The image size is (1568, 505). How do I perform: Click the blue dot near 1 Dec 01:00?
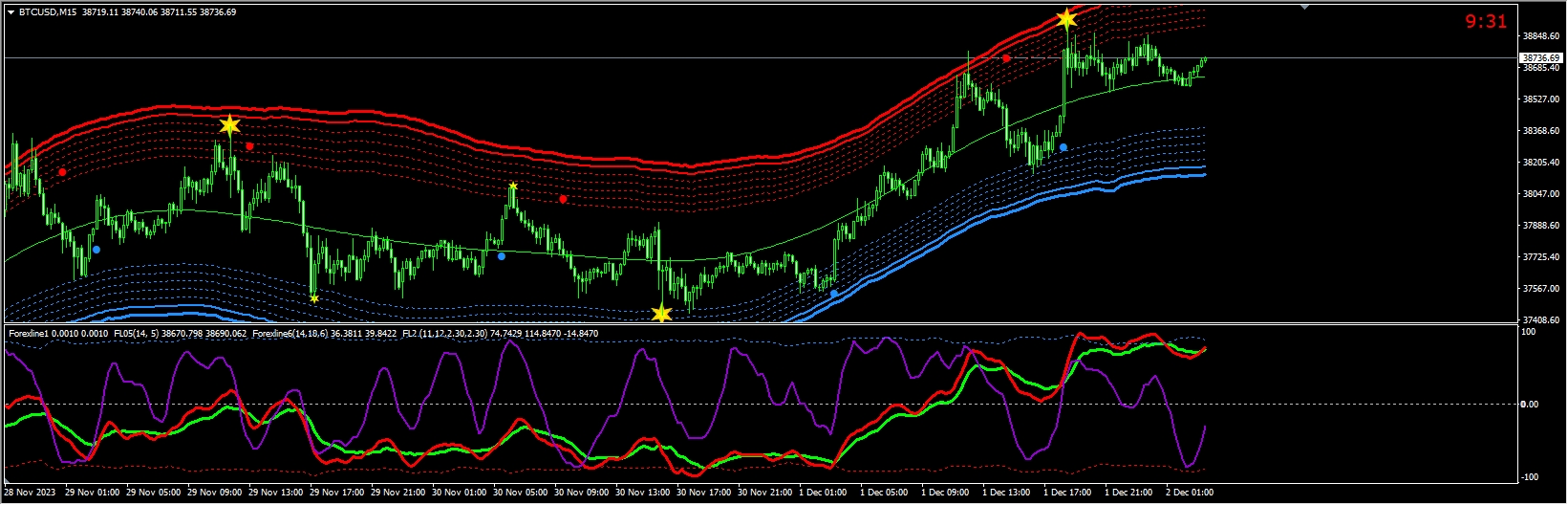tap(834, 294)
